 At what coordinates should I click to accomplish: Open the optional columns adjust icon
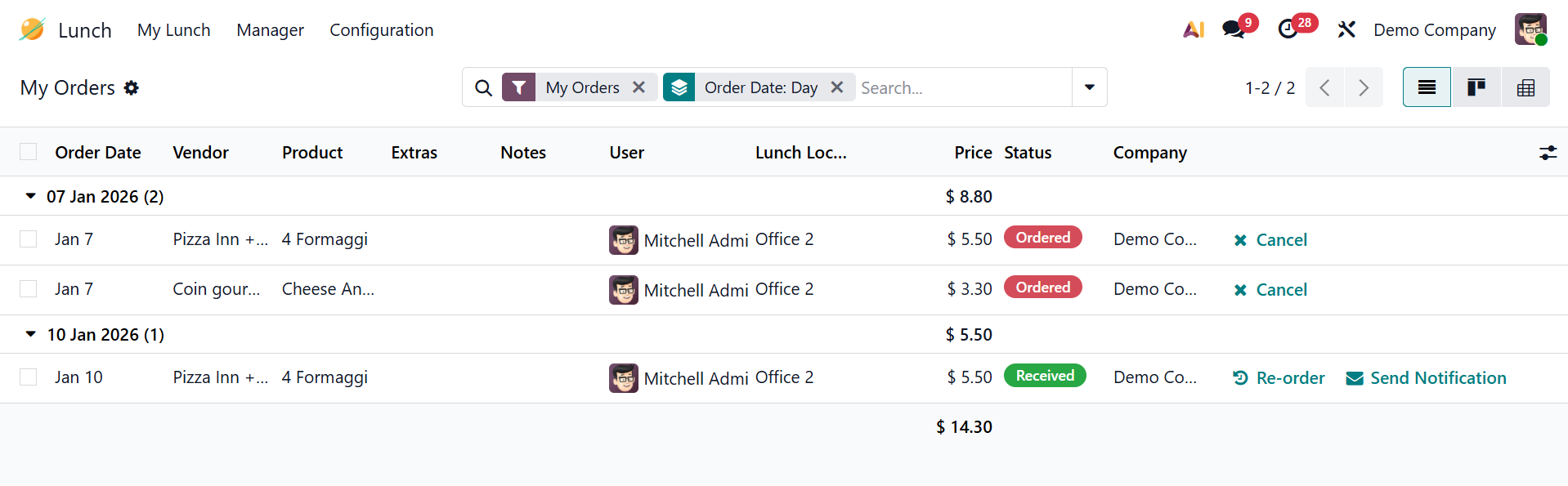(1548, 153)
